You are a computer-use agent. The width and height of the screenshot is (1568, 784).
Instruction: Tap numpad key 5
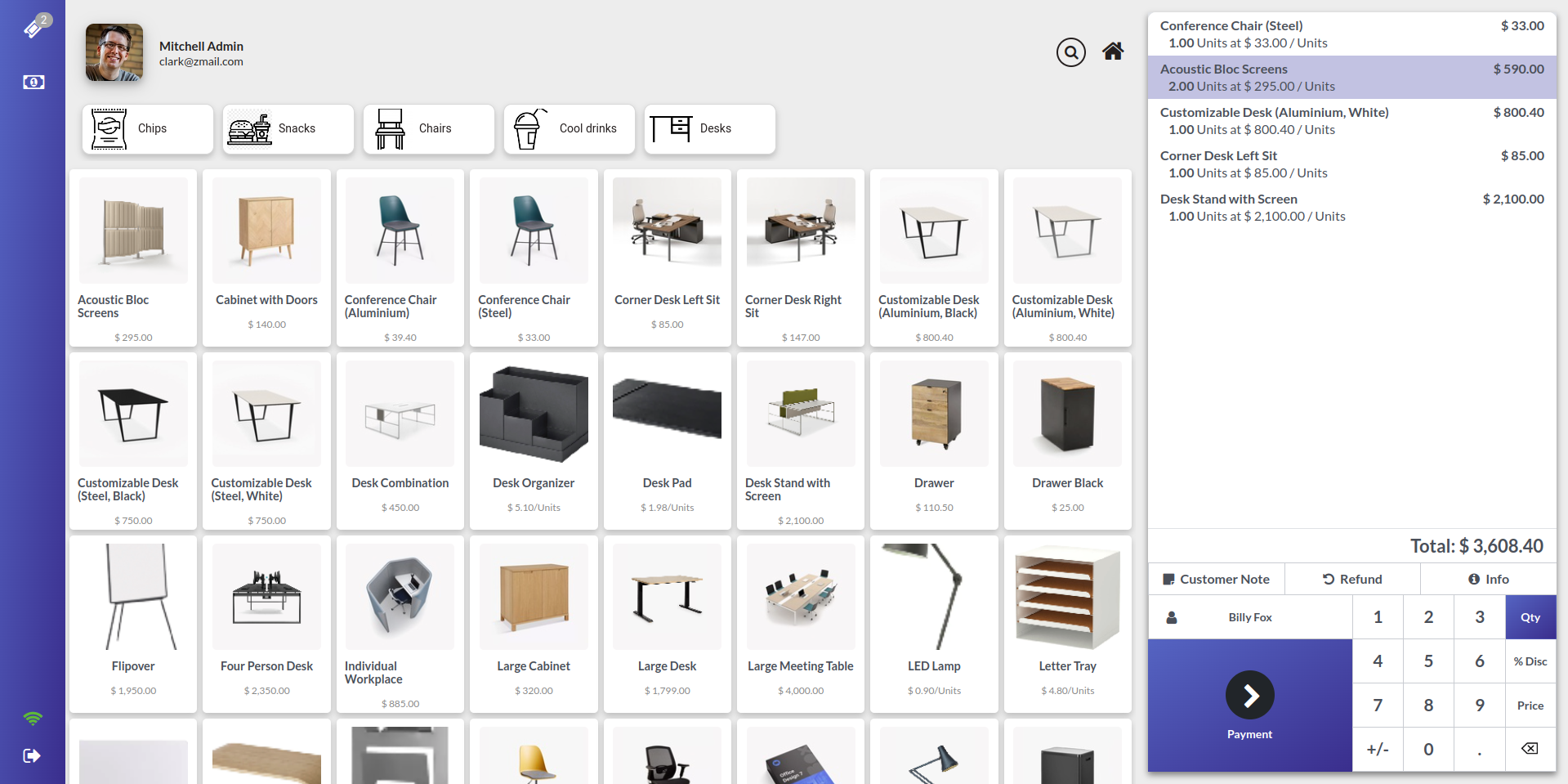(1428, 661)
